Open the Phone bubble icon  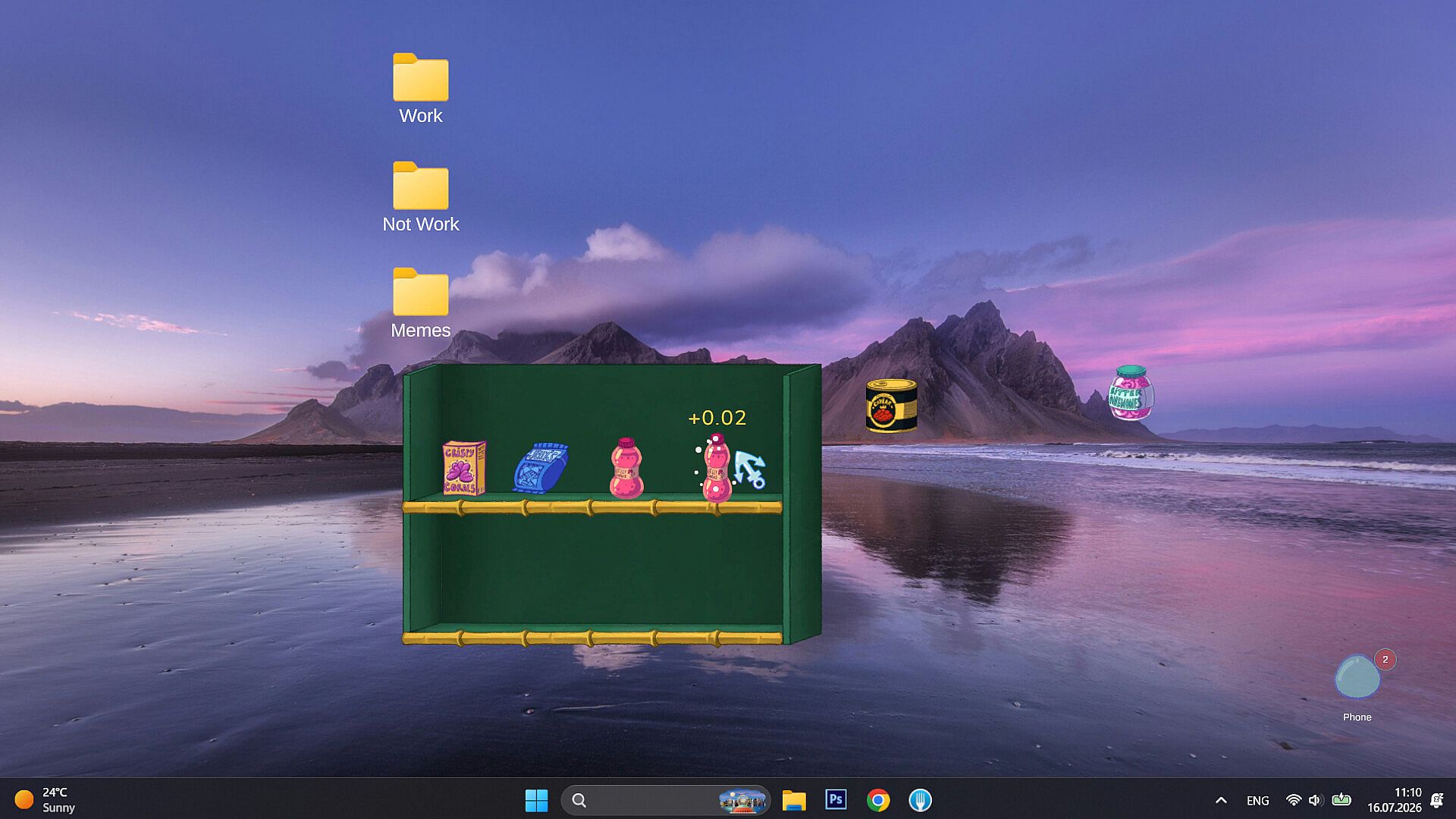pos(1357,676)
